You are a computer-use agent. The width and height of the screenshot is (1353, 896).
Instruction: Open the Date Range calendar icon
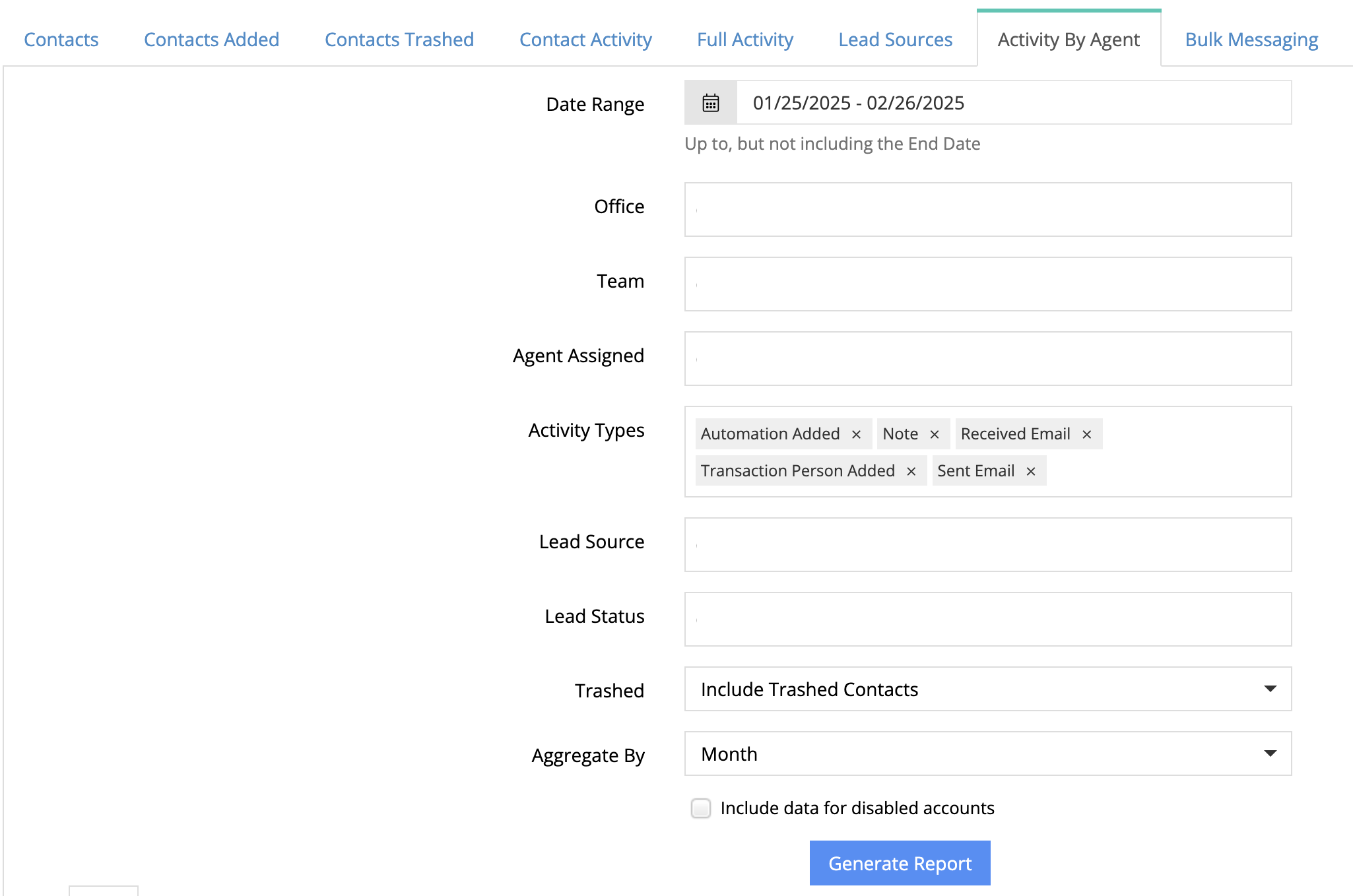(710, 103)
